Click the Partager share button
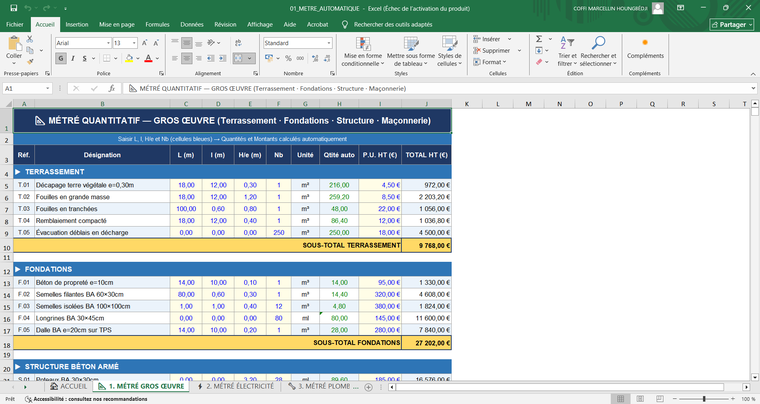This screenshot has height=404, width=760. click(x=727, y=23)
